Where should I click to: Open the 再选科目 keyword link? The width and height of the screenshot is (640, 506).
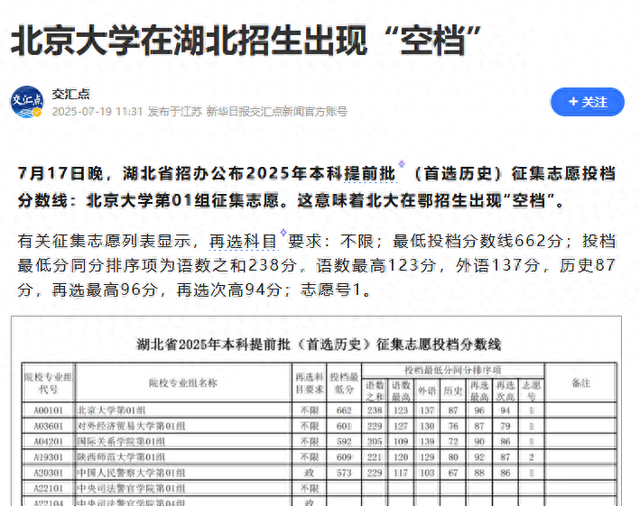point(243,241)
